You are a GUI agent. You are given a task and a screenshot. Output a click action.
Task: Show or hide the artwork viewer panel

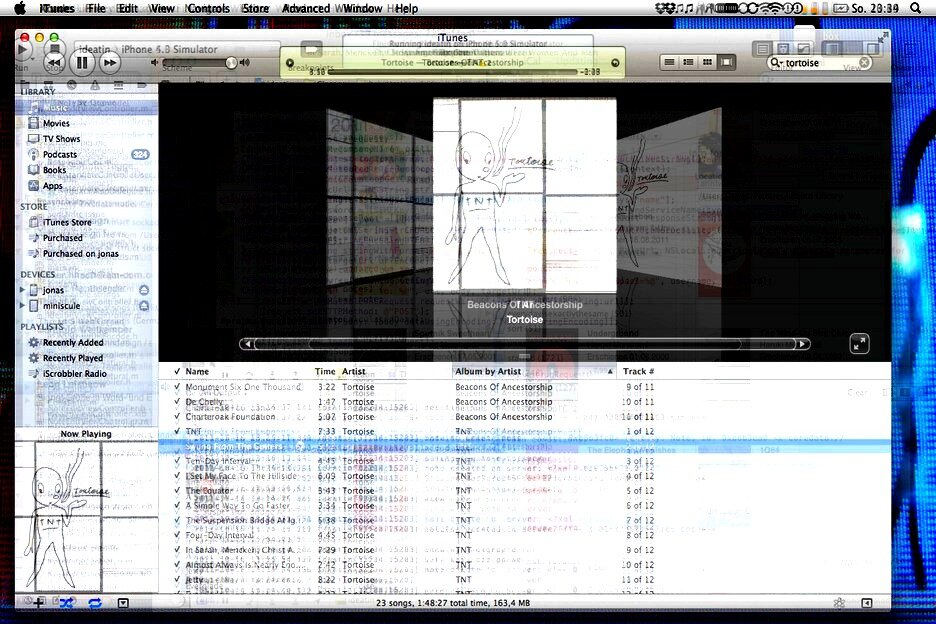123,603
